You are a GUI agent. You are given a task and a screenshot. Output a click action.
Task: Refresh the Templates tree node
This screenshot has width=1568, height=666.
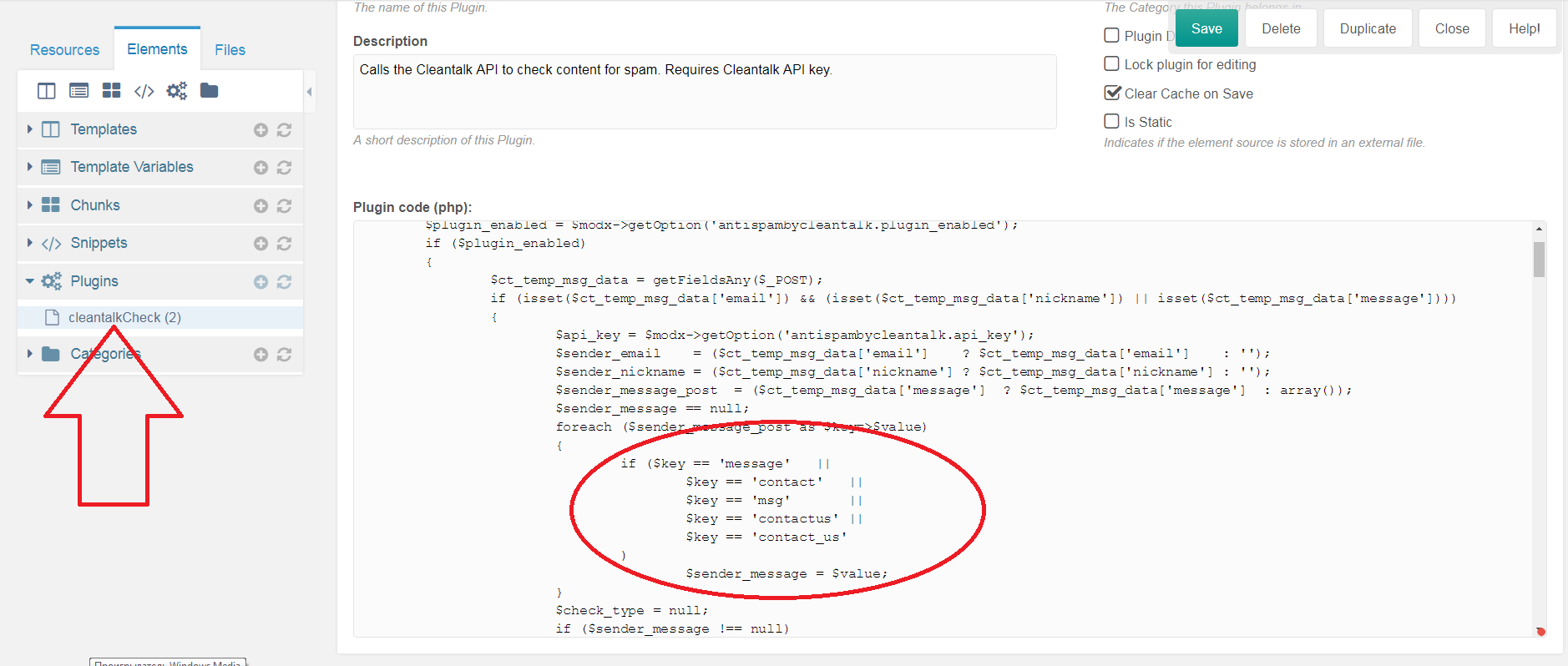pyautogui.click(x=284, y=130)
